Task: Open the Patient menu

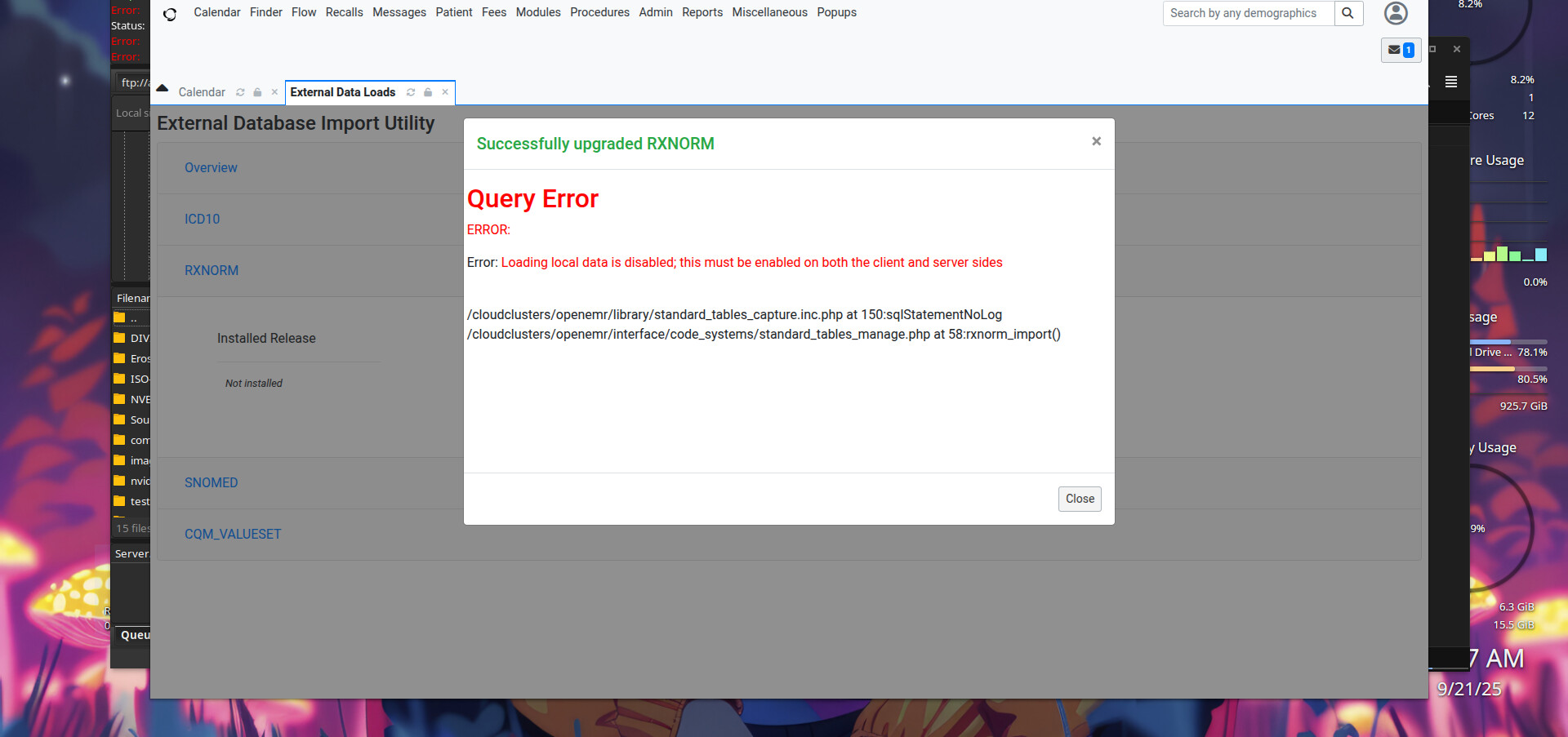Action: coord(453,12)
